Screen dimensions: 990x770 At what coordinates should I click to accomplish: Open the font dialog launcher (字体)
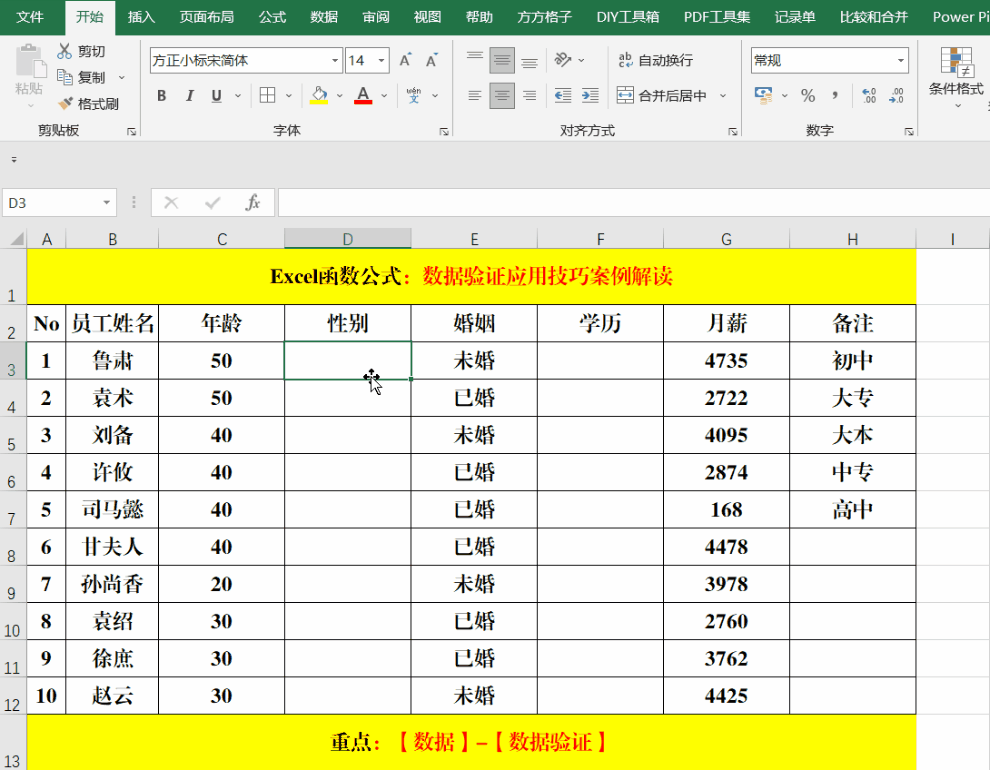click(444, 131)
